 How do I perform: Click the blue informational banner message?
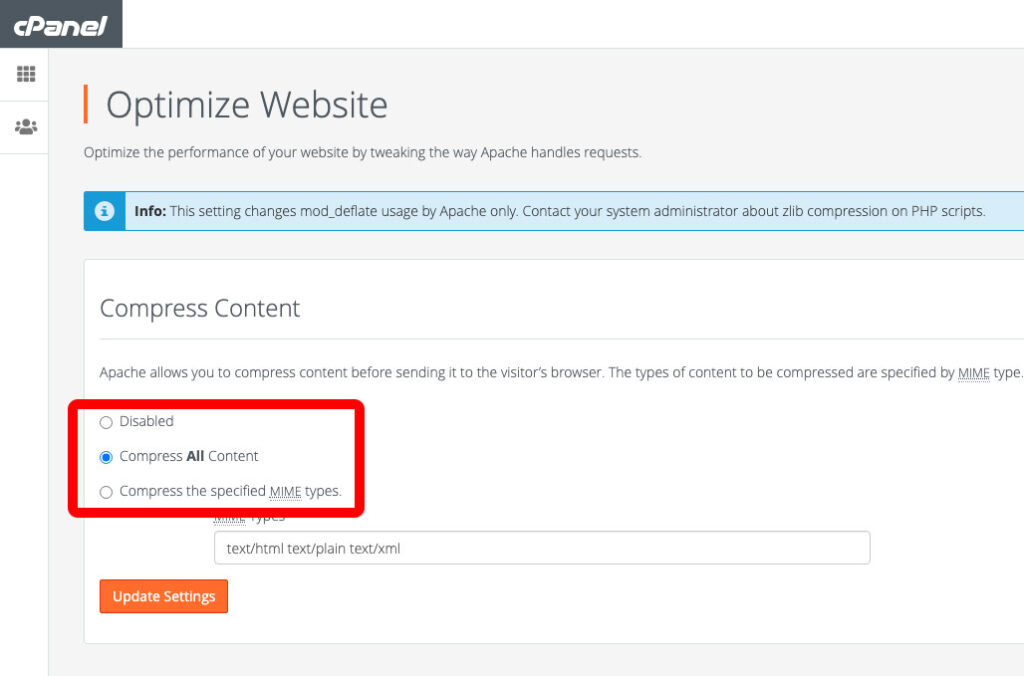click(560, 210)
